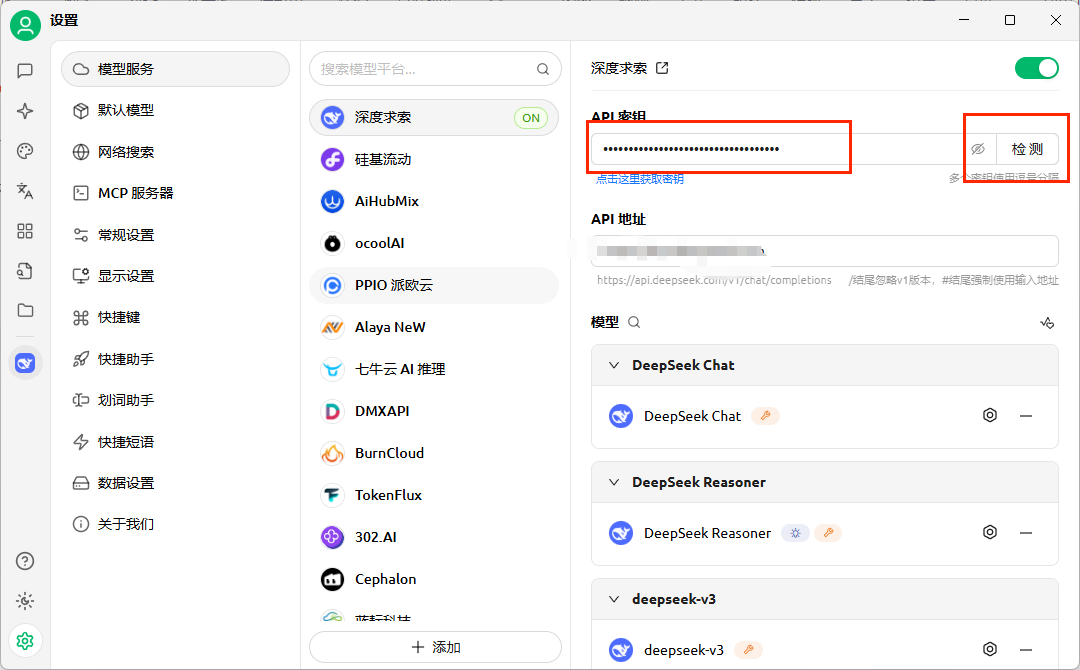This screenshot has width=1080, height=670.
Task: Select 默认模型 in settings menu
Action: (x=176, y=110)
